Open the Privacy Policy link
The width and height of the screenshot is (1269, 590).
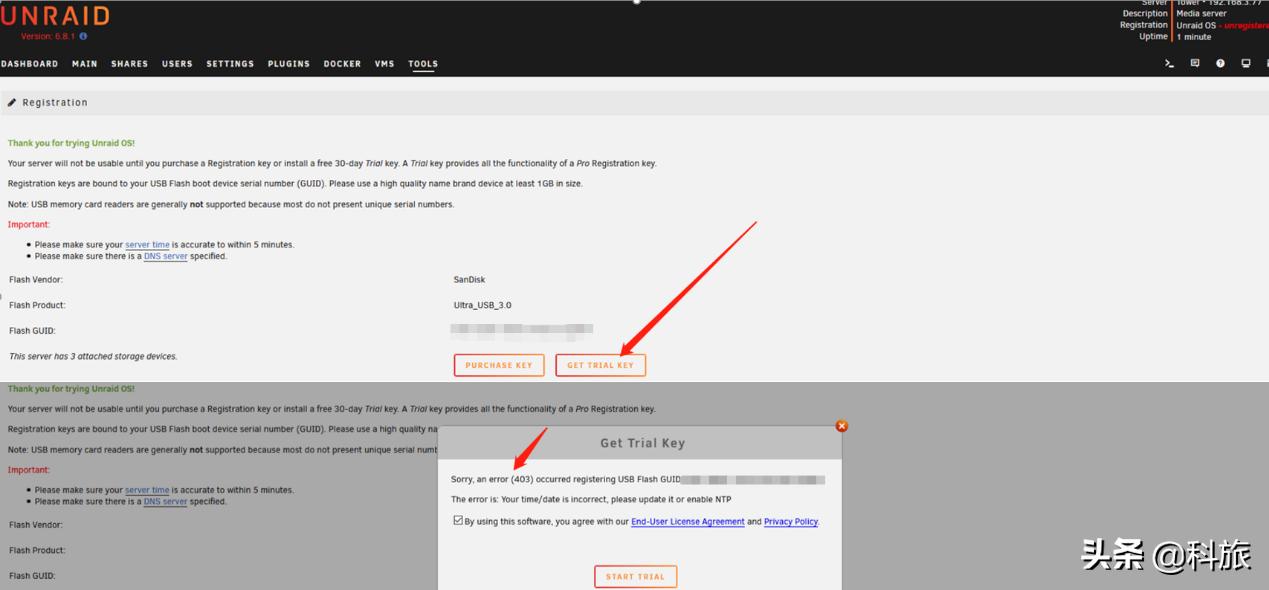point(791,522)
